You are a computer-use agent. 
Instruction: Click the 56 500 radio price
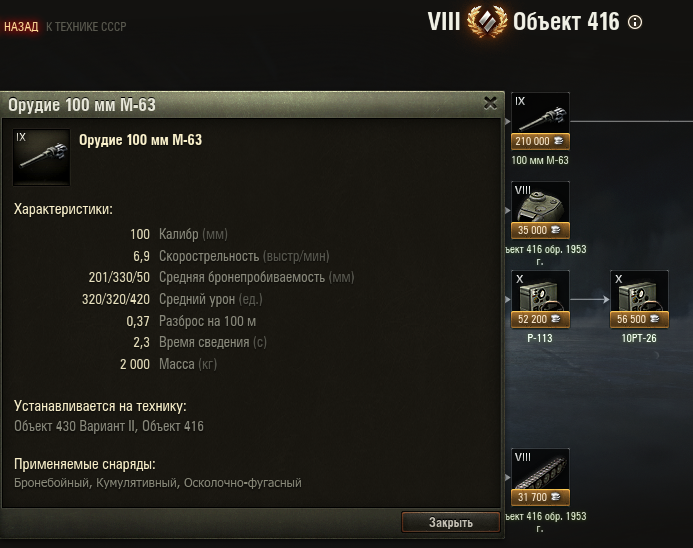[639, 319]
